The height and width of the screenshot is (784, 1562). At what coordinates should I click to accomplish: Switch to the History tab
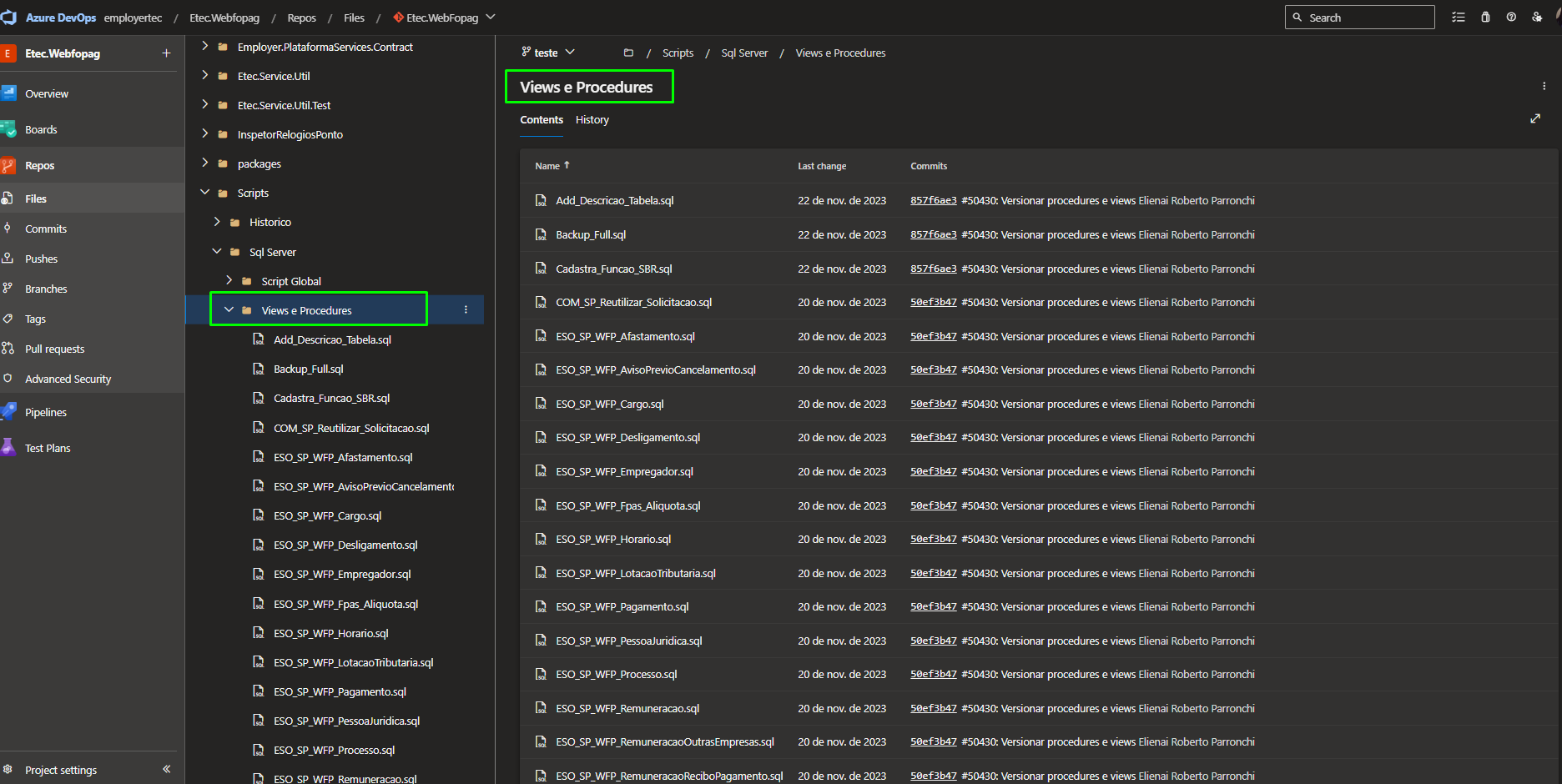pos(592,120)
